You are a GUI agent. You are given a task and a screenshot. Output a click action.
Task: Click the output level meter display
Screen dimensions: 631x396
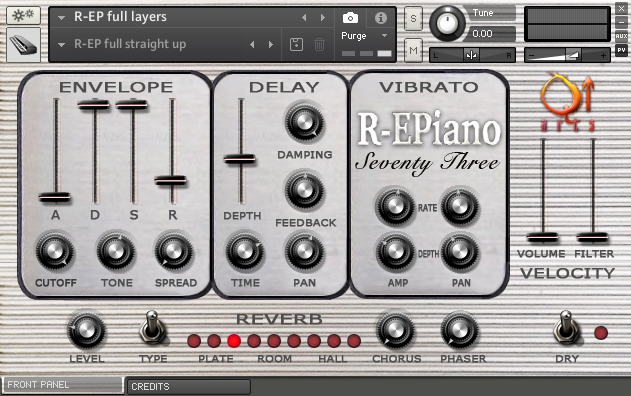click(x=567, y=24)
